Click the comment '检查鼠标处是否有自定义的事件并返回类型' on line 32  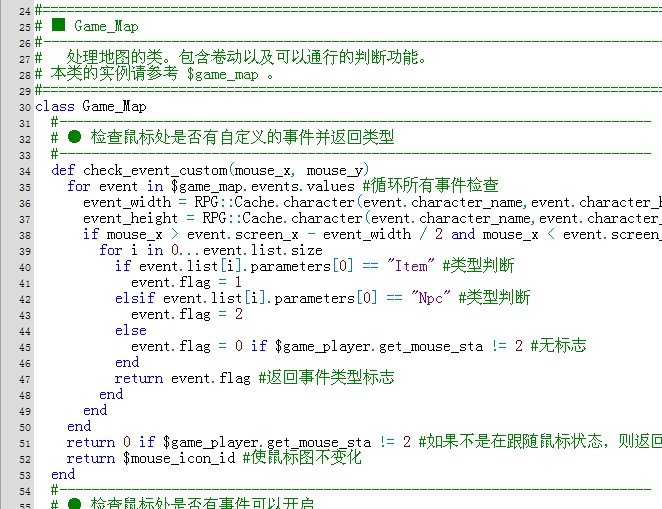point(242,137)
